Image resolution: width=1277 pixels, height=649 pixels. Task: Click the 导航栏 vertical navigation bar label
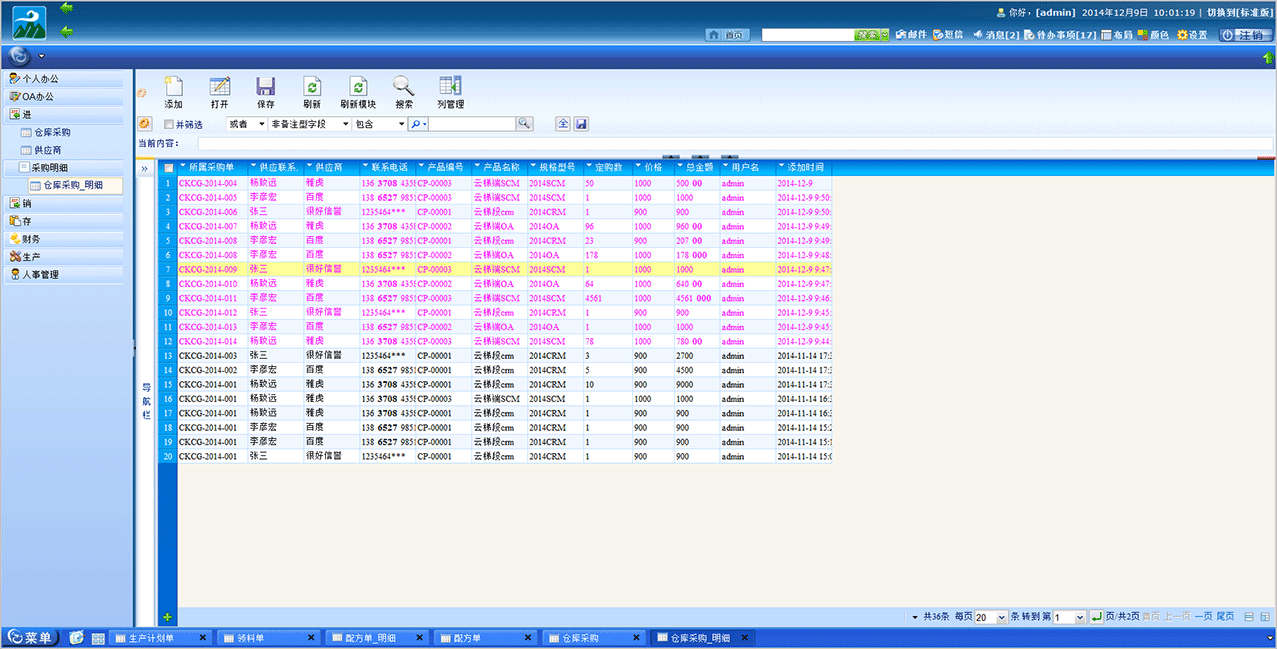145,401
